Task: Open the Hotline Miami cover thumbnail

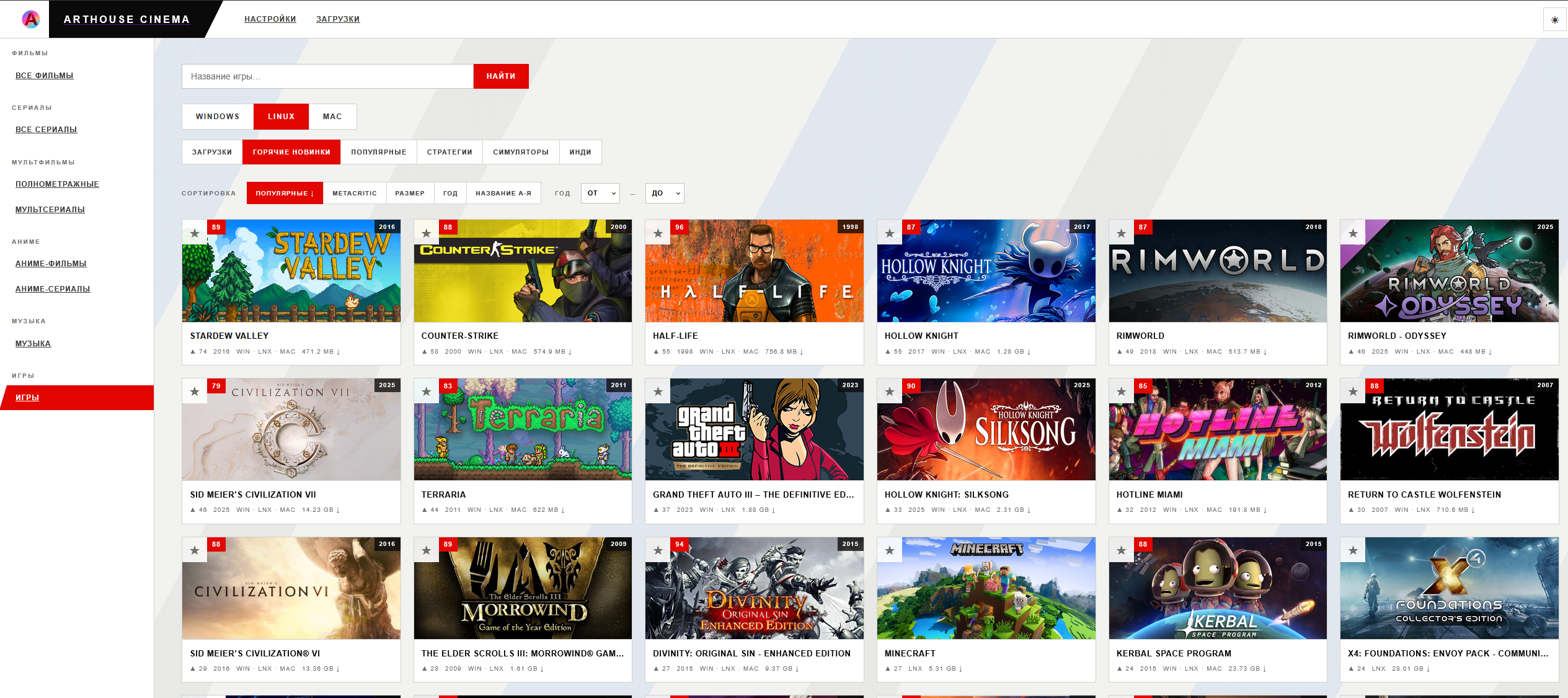Action: pos(1218,429)
